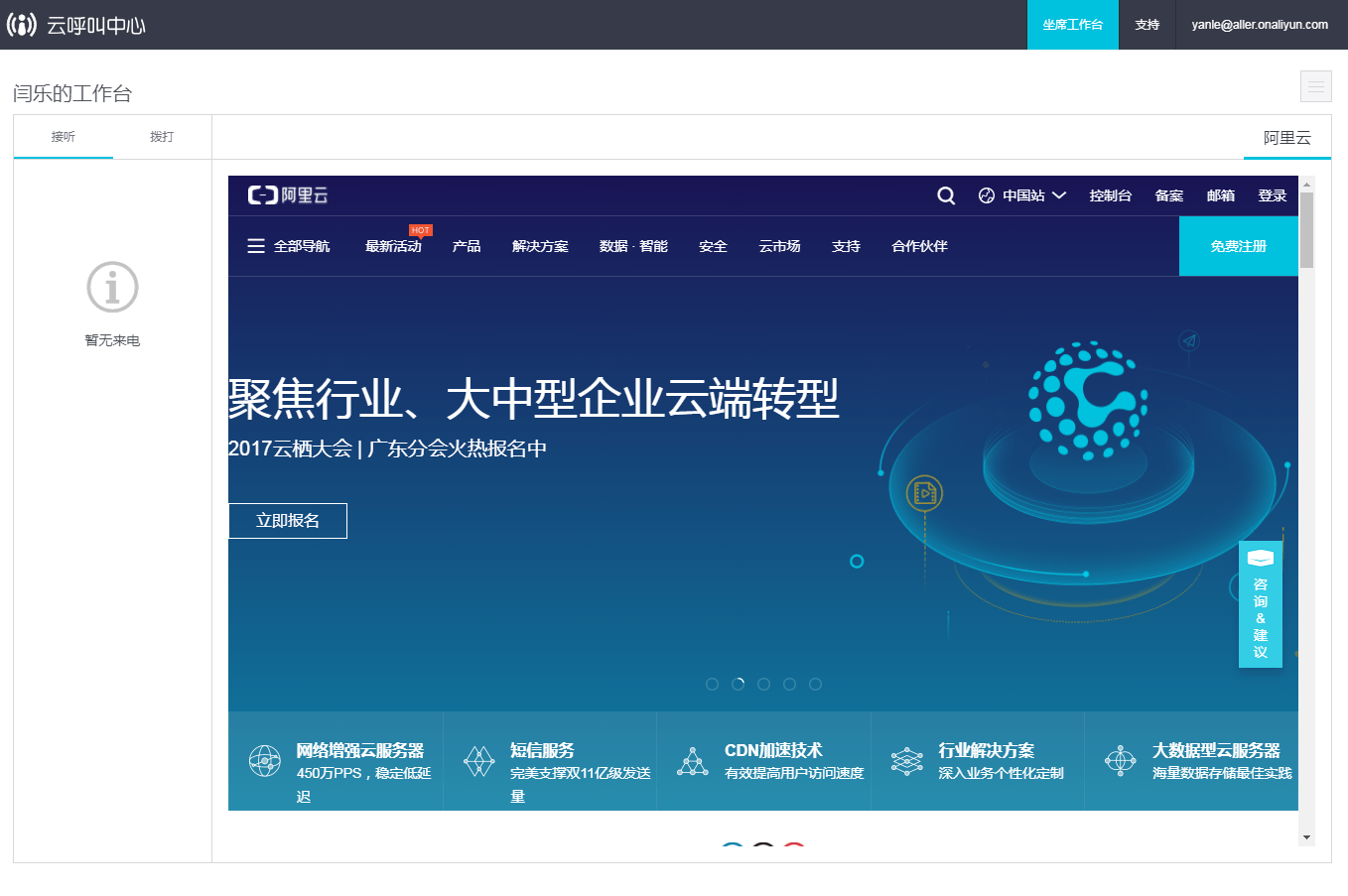Open the account menu yanle@aller.onaliyun.com

[1260, 25]
